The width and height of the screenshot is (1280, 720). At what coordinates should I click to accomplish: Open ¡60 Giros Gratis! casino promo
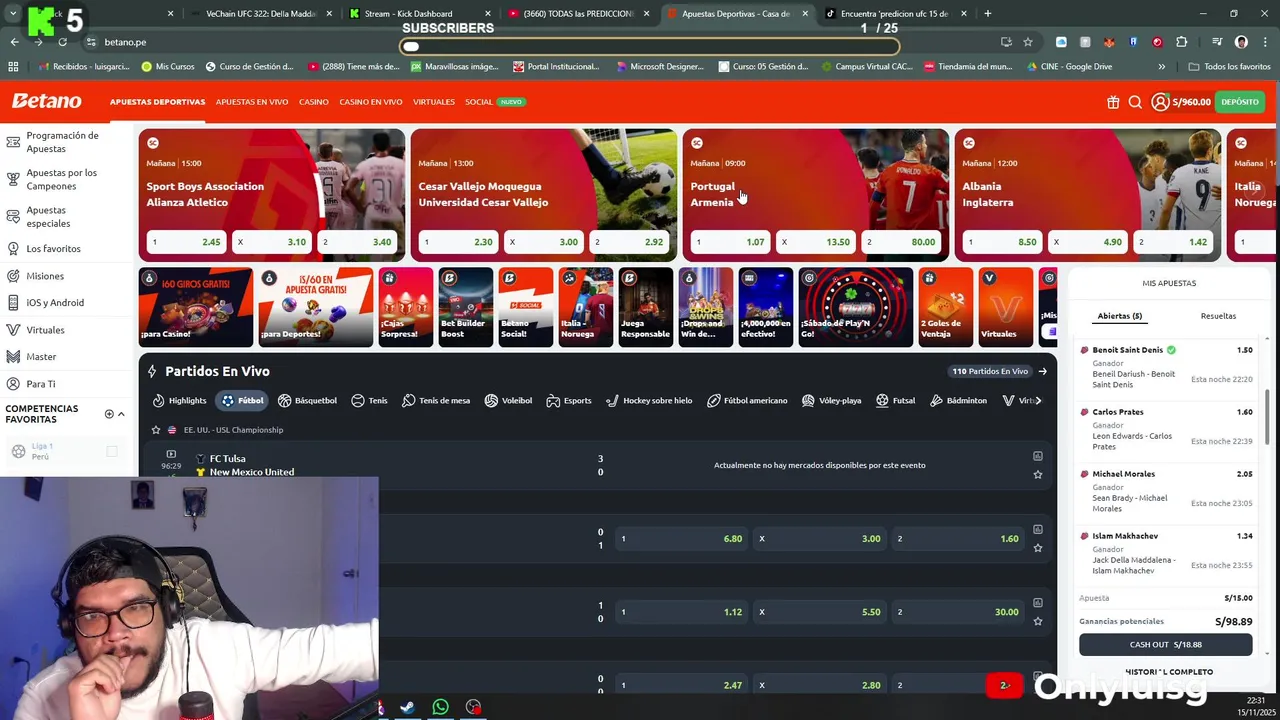[196, 307]
